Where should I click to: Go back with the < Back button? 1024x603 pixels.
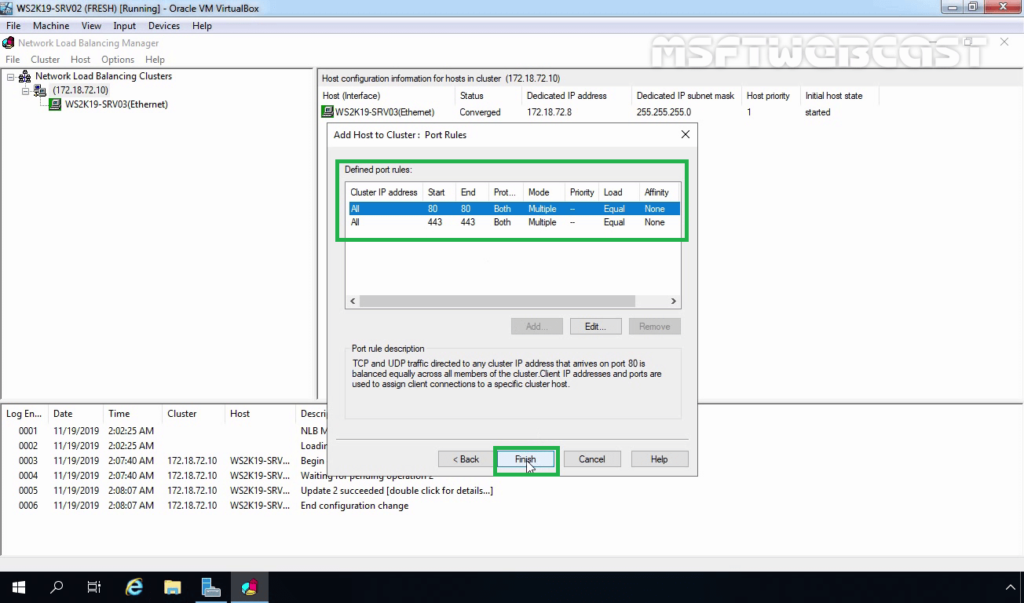pos(466,459)
